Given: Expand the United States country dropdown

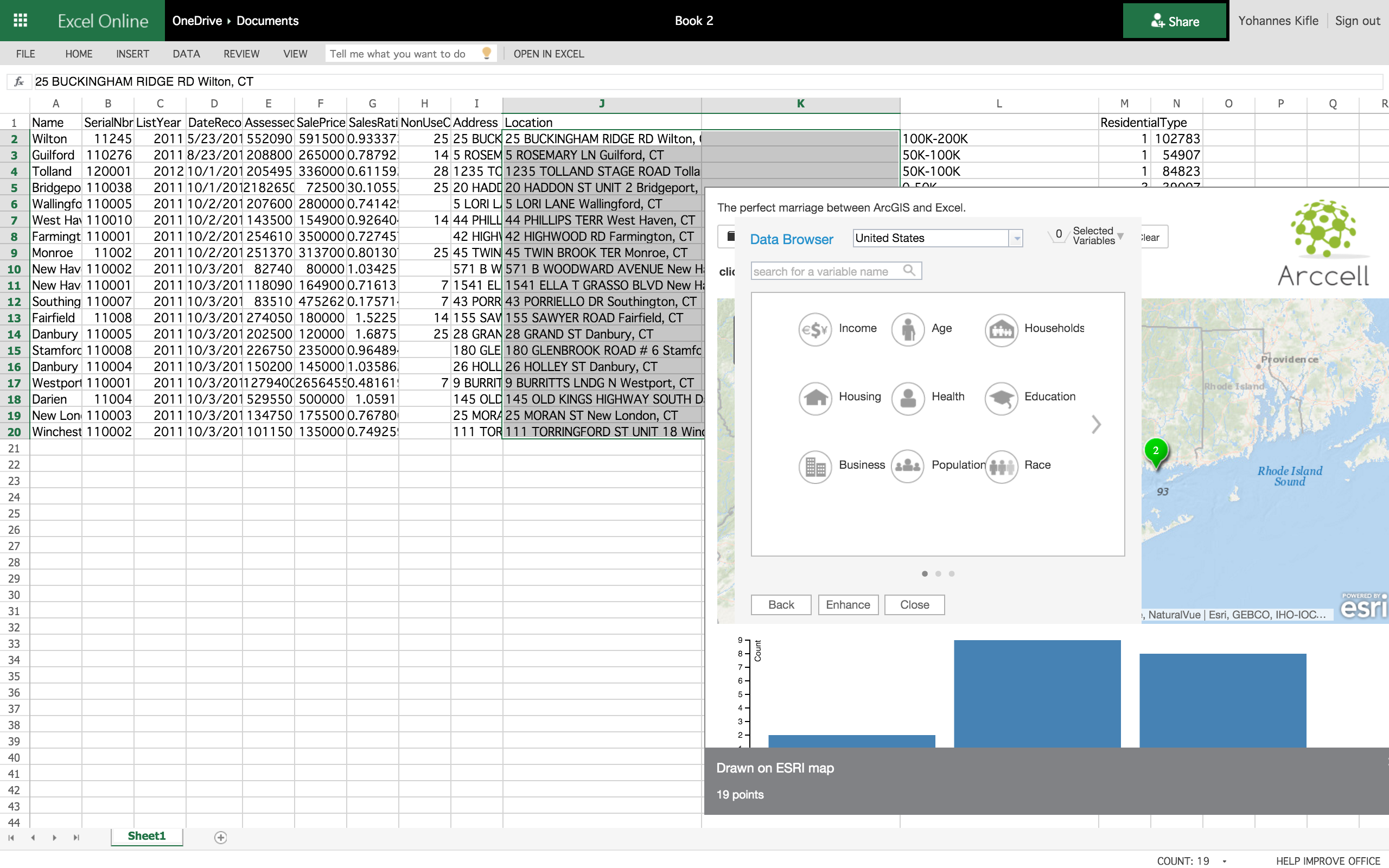Looking at the screenshot, I should click(1016, 238).
